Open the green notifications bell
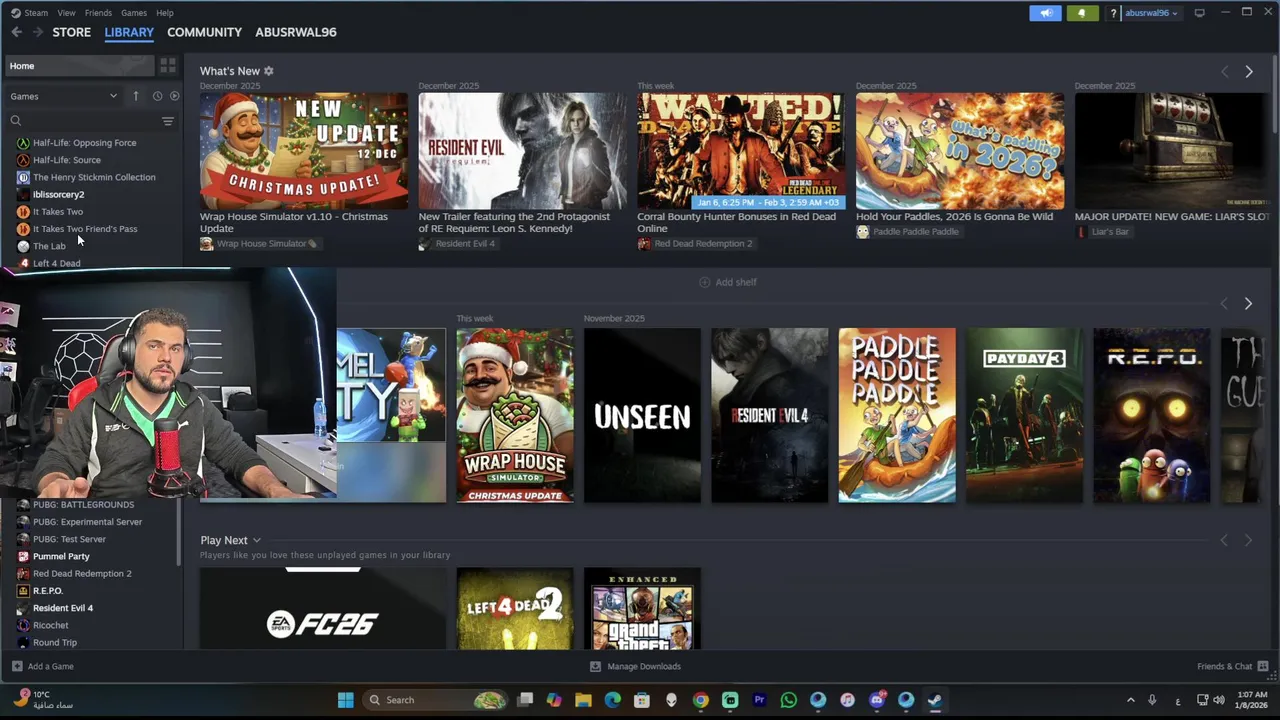The height and width of the screenshot is (720, 1280). point(1081,13)
